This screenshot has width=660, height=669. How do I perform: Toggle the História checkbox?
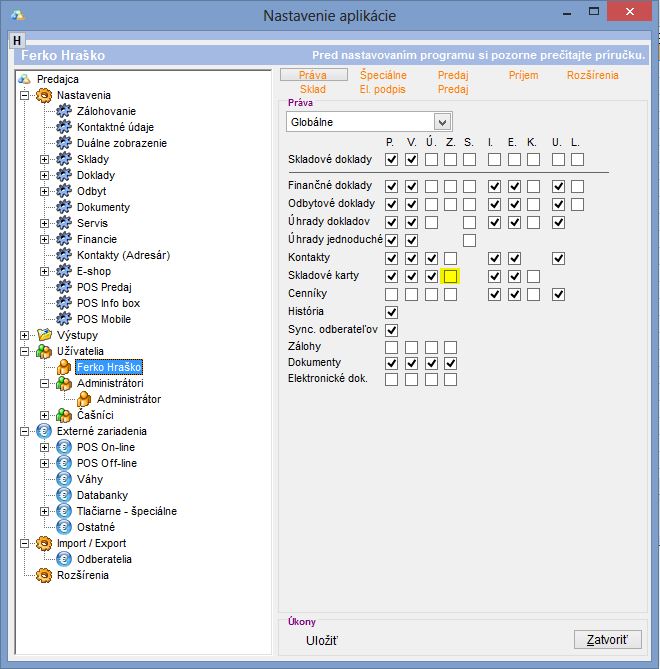tap(391, 313)
